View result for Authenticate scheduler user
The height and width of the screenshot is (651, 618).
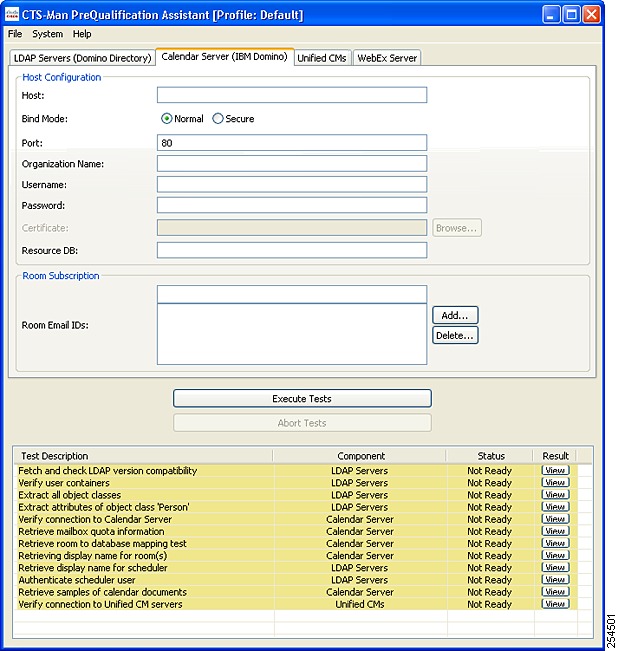tap(555, 580)
